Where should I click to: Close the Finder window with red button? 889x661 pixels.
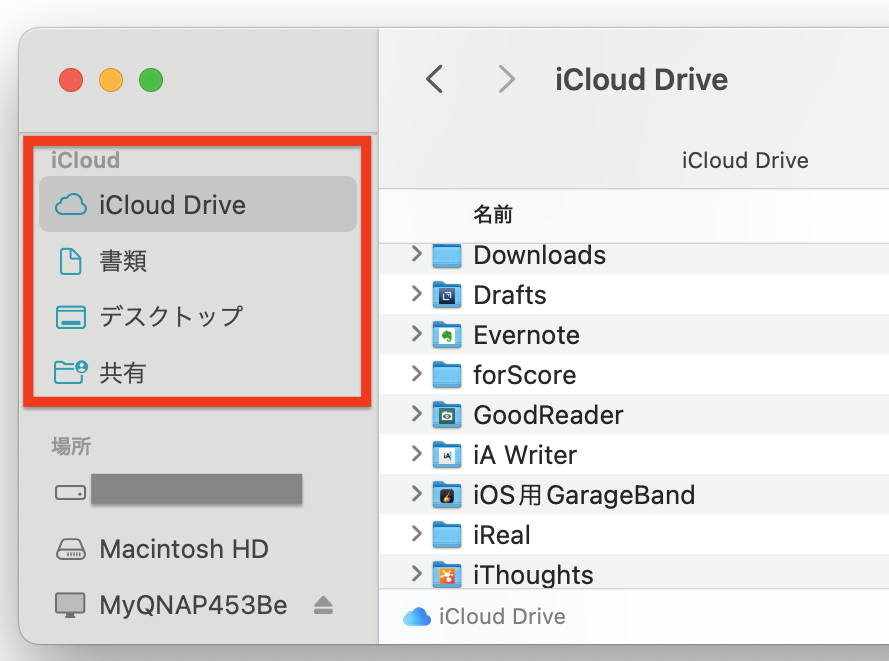(71, 80)
